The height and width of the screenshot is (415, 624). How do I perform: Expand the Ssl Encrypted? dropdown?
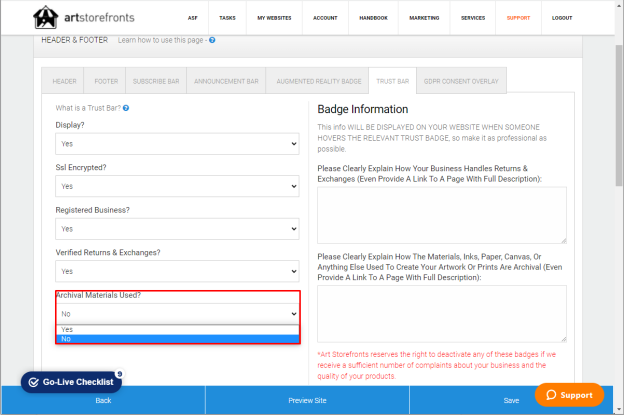(x=177, y=186)
